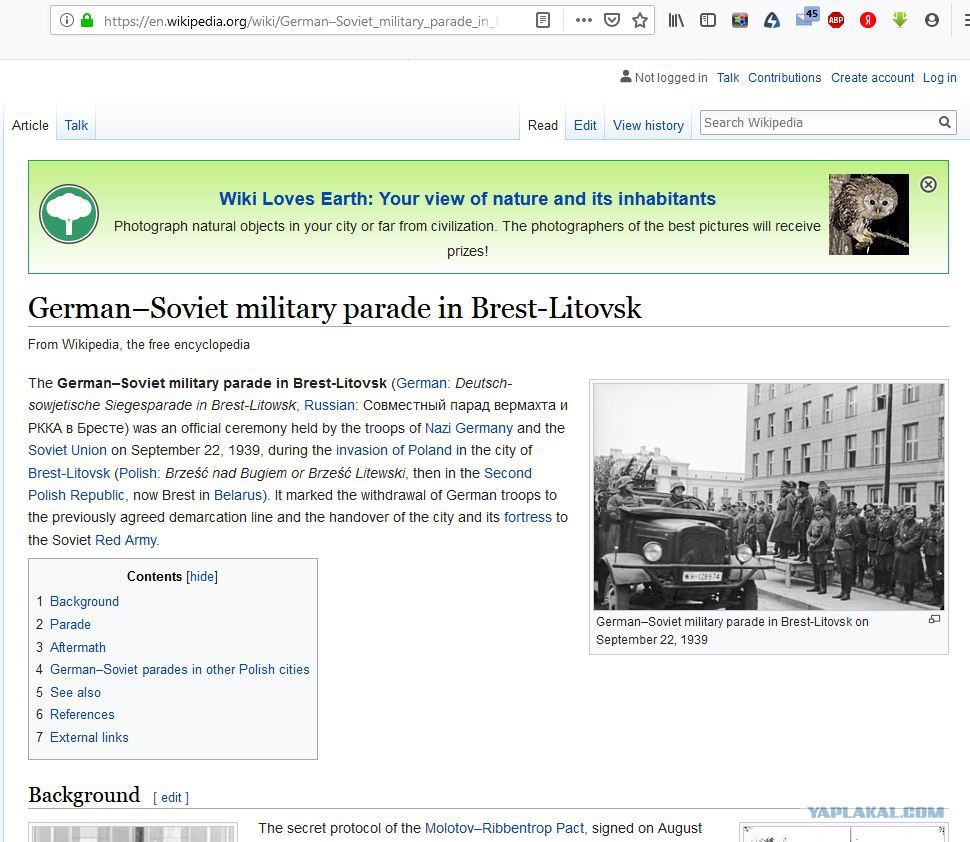Open mail notifier with 45 badge

point(806,17)
